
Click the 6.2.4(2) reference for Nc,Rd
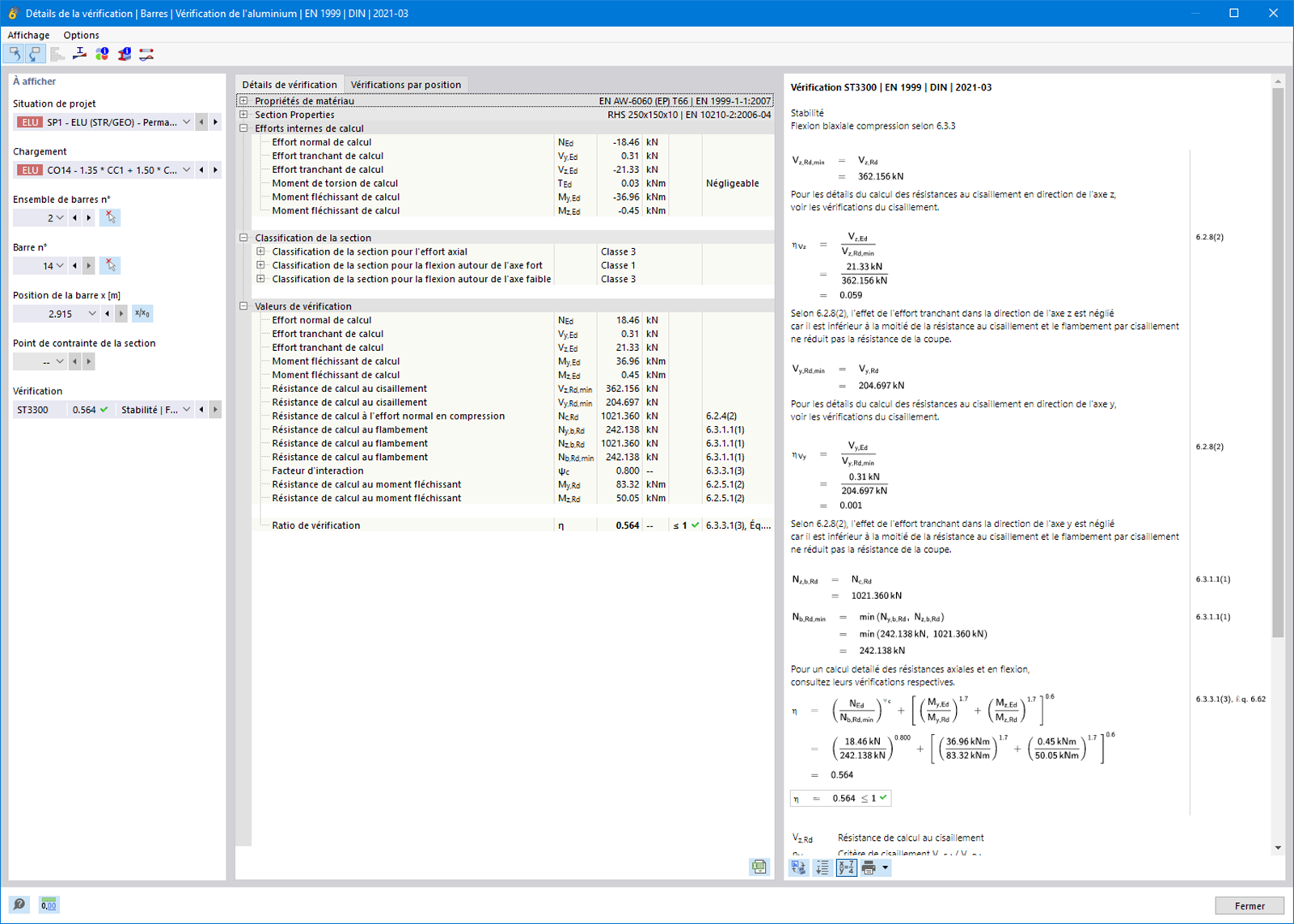pos(721,416)
